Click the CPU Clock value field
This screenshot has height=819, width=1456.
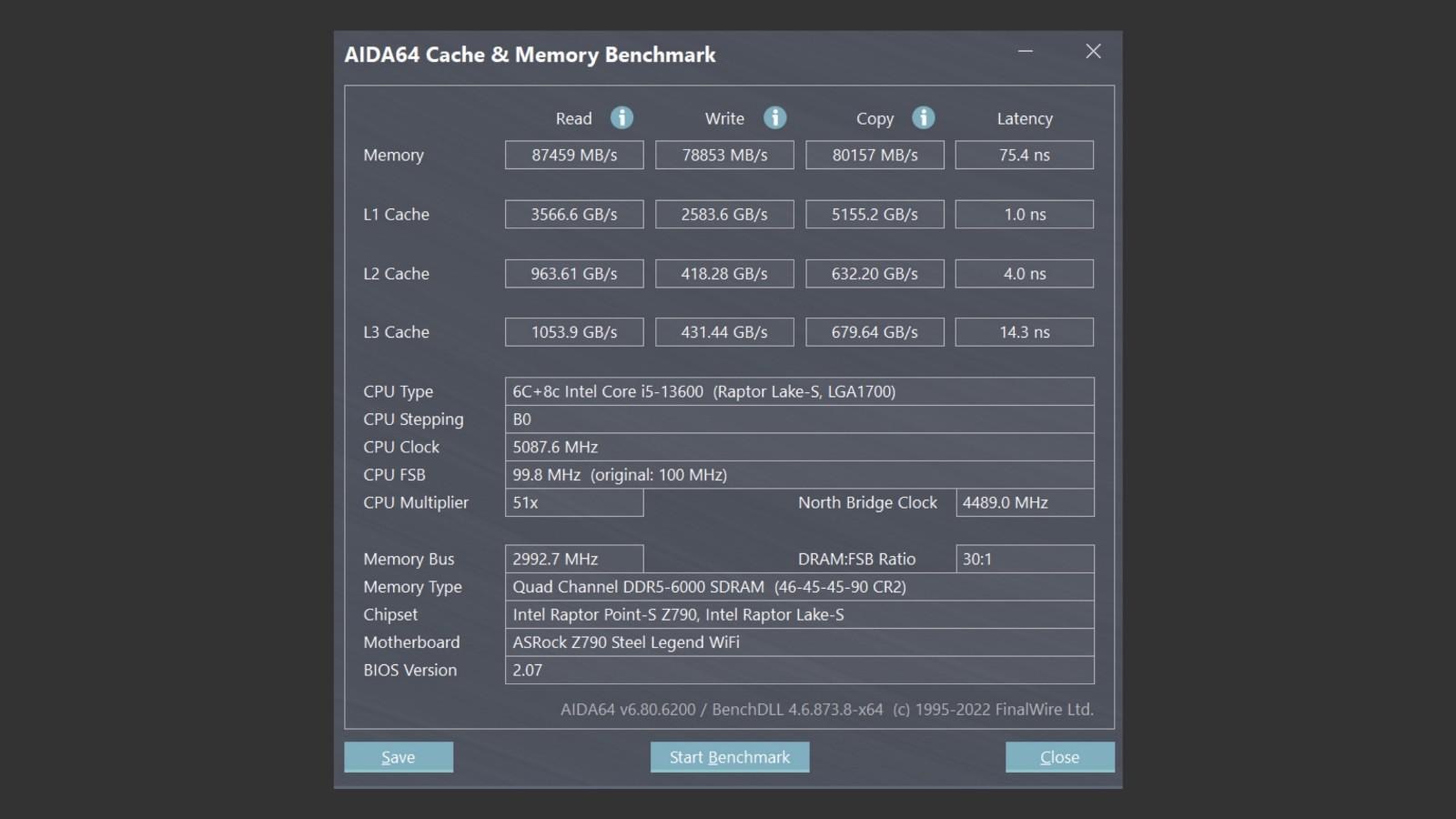point(799,447)
